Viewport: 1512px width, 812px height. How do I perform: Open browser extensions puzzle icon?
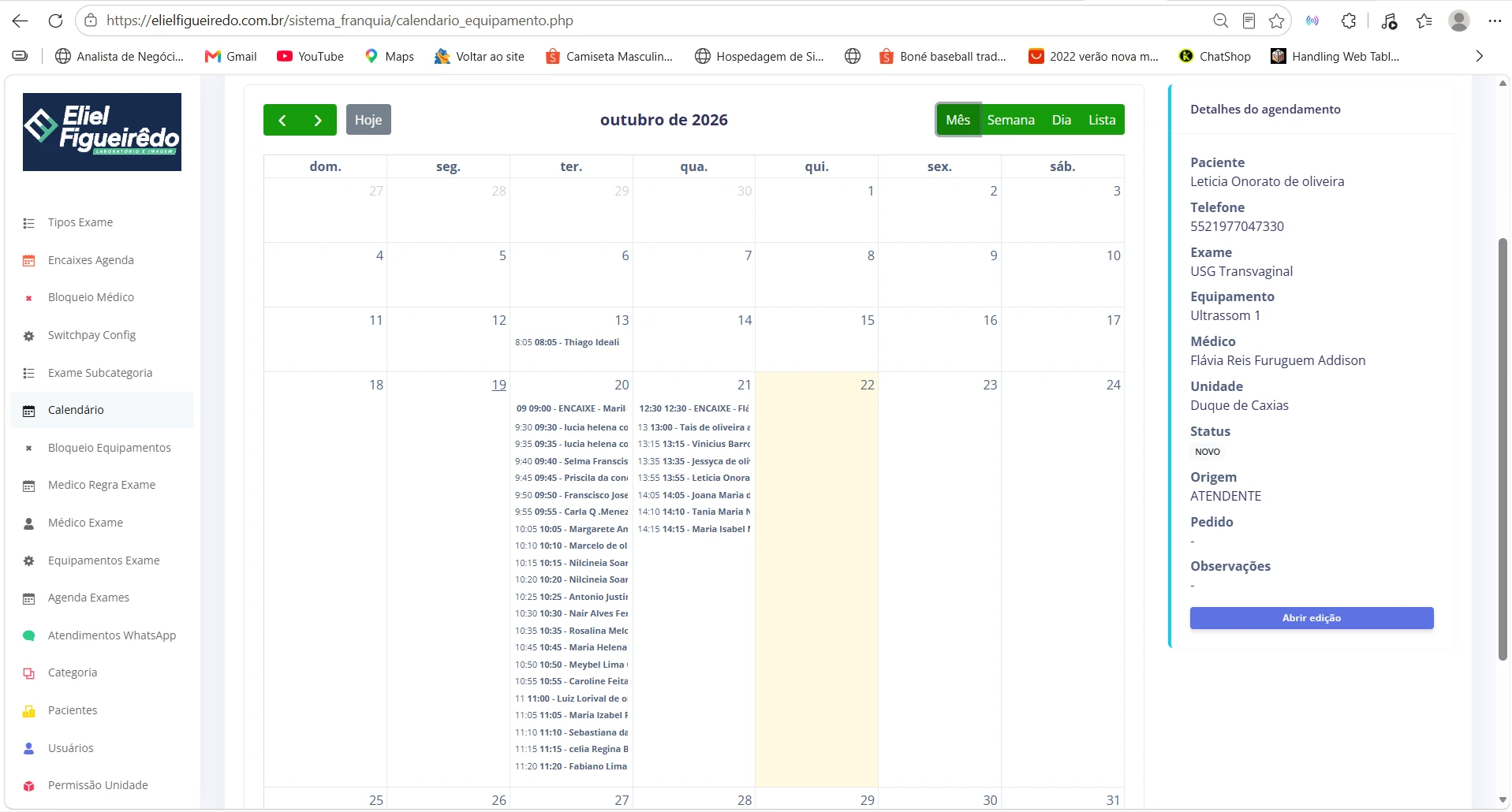tap(1349, 20)
